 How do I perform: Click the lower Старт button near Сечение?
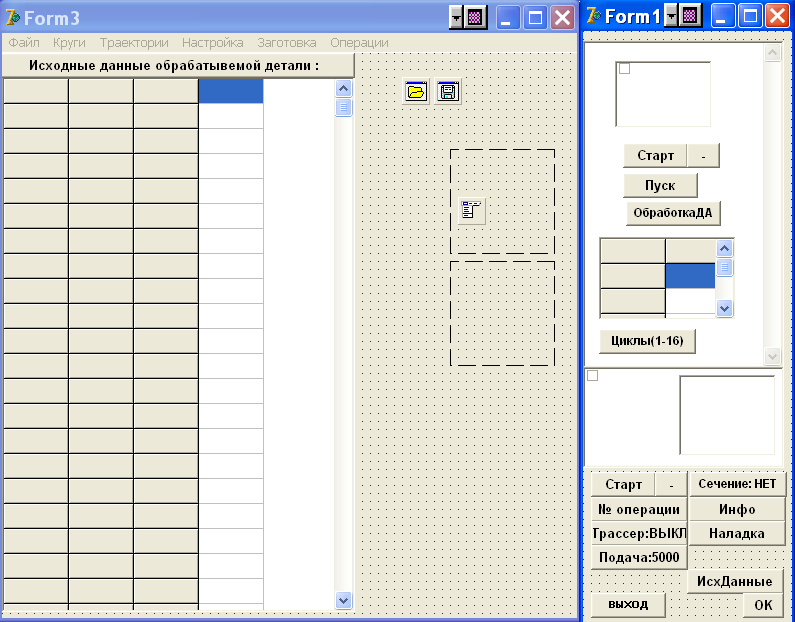(623, 484)
